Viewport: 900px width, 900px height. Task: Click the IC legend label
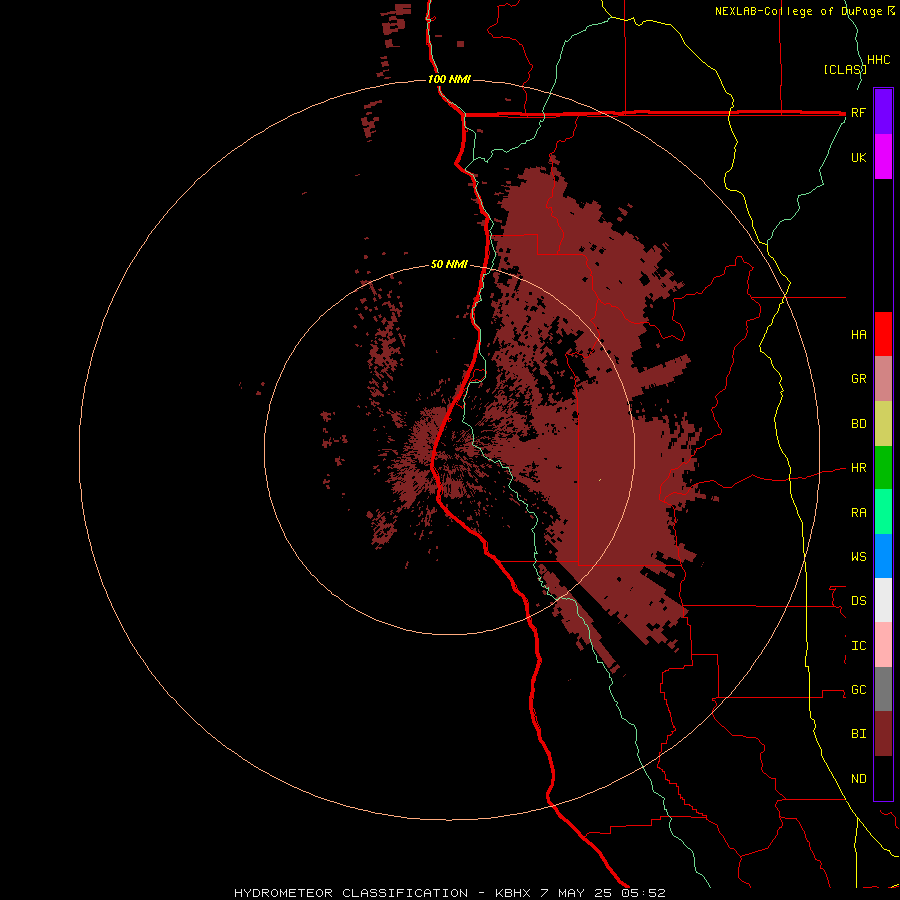pos(859,646)
